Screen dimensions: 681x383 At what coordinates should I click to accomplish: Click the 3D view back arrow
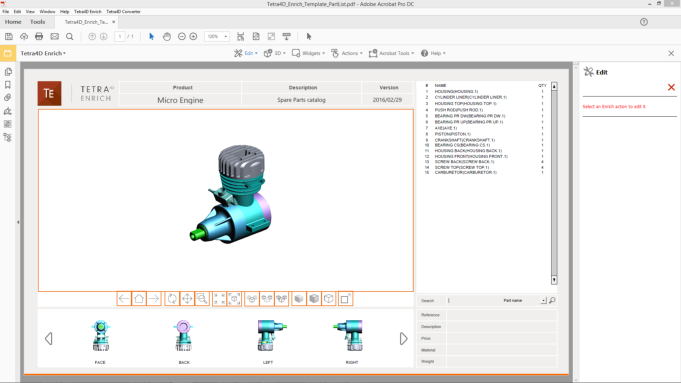(124, 299)
